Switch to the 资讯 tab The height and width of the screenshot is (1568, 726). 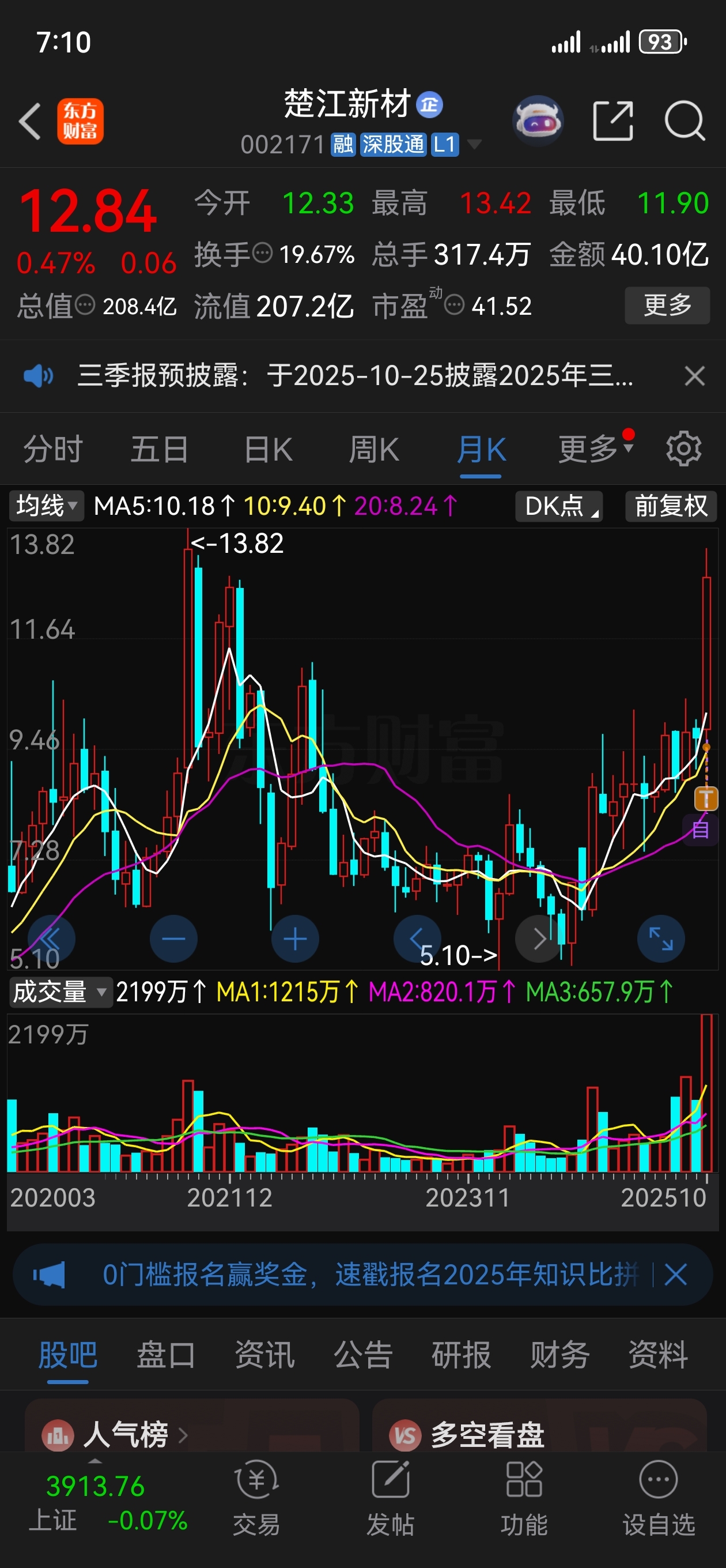pyautogui.click(x=264, y=1355)
